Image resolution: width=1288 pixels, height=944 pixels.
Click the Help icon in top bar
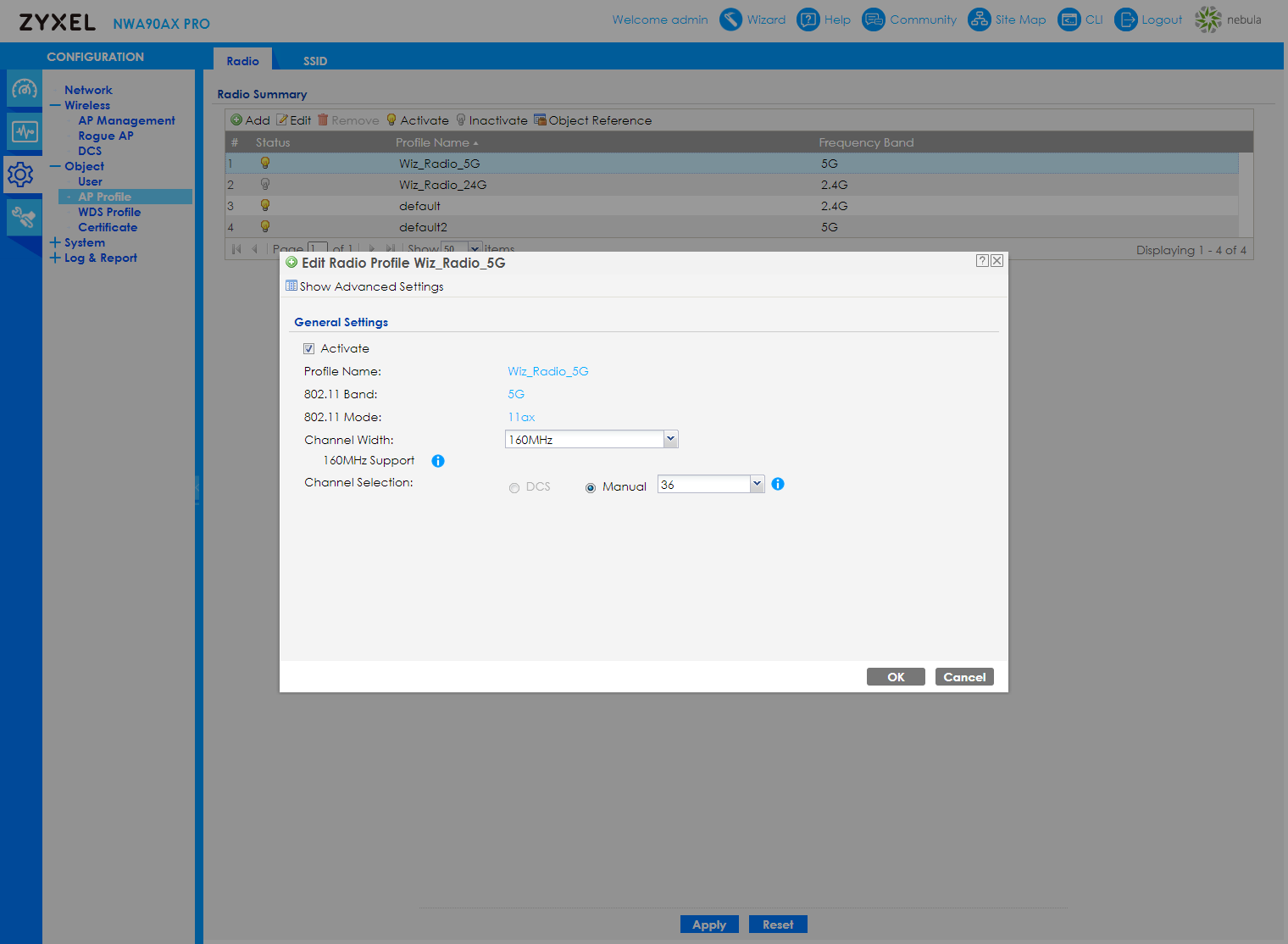(808, 19)
